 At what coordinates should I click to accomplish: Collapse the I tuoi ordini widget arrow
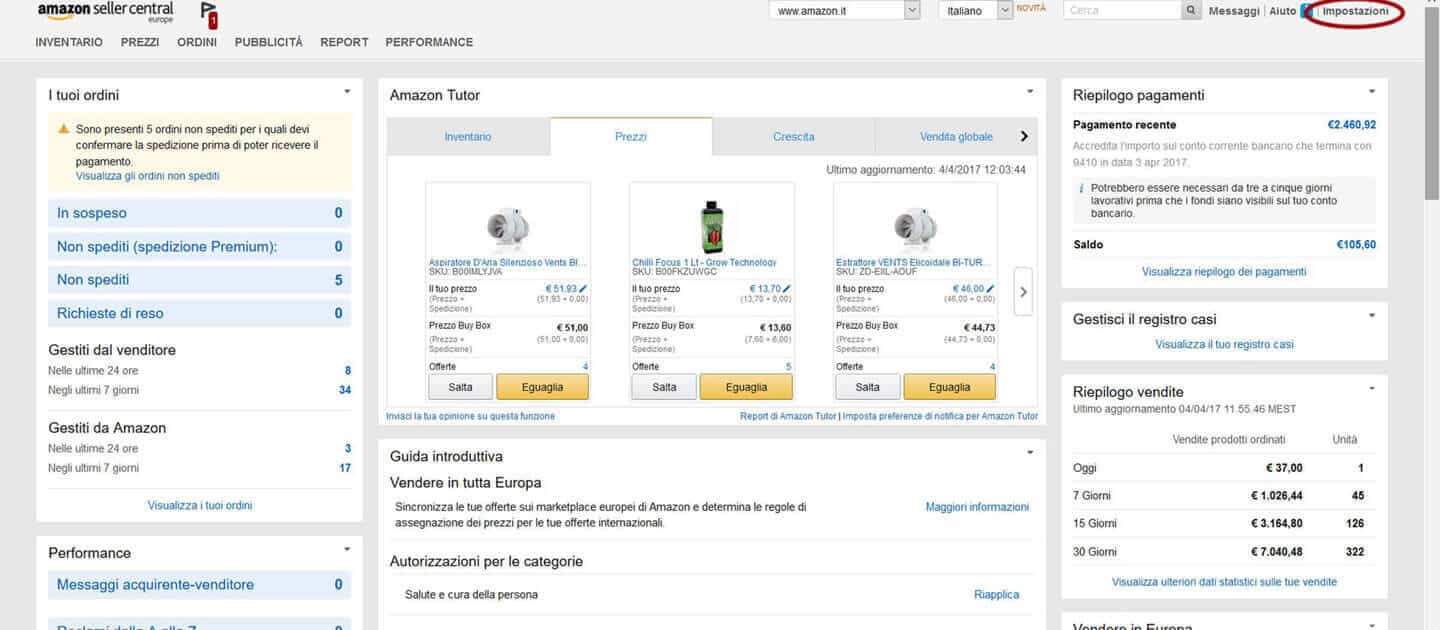(x=347, y=91)
